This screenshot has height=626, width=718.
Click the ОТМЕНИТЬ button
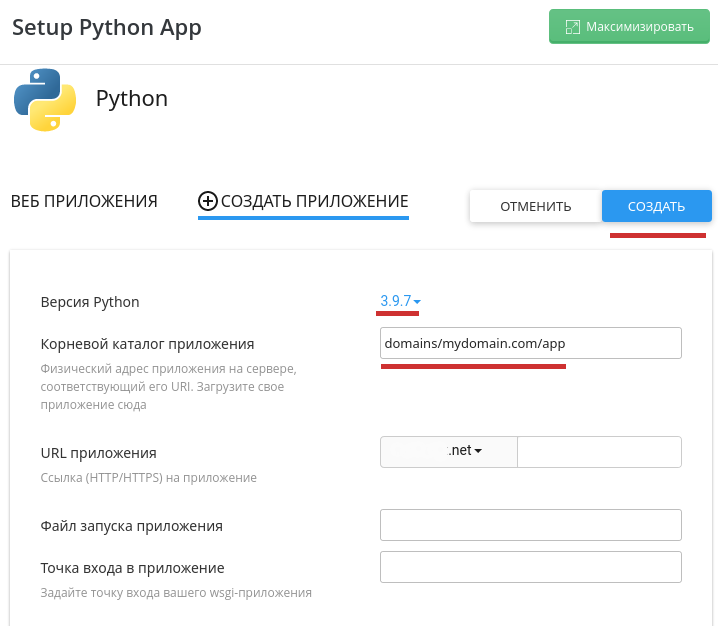[x=535, y=206]
